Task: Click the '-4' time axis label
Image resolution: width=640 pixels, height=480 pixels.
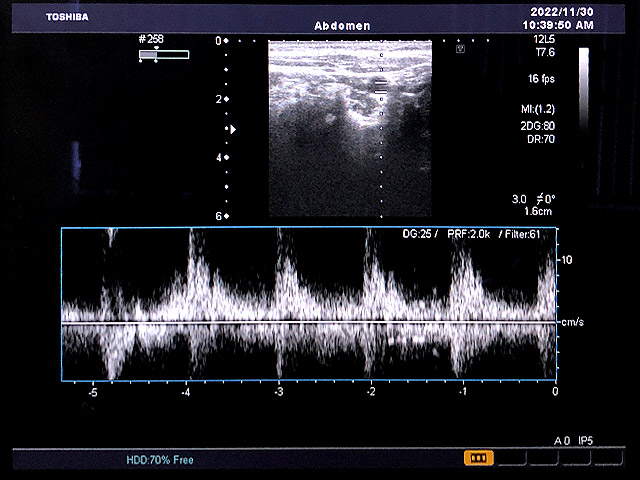Action: click(186, 392)
